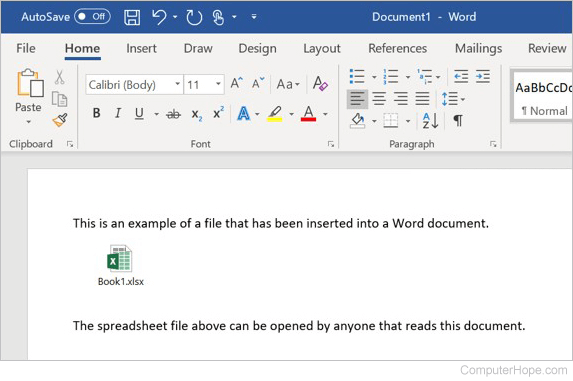
Task: Toggle Superscript formatting
Action: (218, 113)
